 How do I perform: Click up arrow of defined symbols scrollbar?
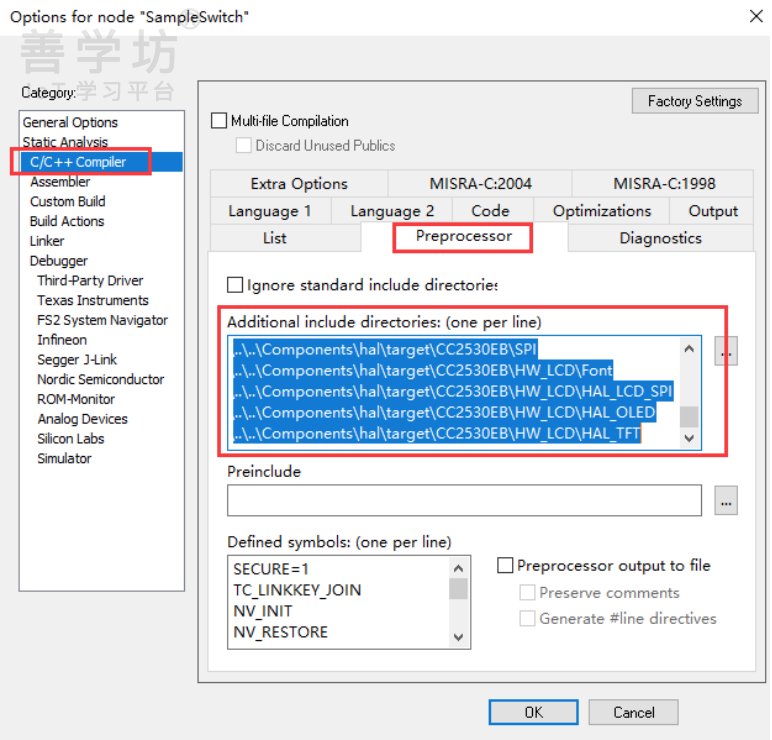(458, 569)
